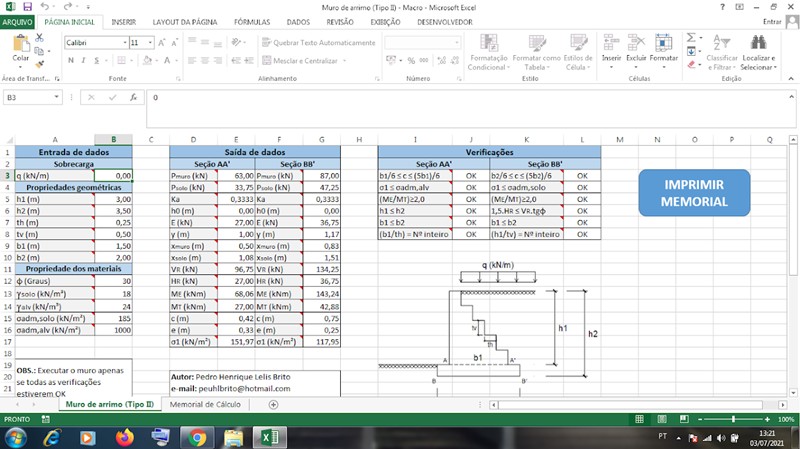800x449 pixels.
Task: Open Formatação Condicional menu
Action: tap(488, 52)
